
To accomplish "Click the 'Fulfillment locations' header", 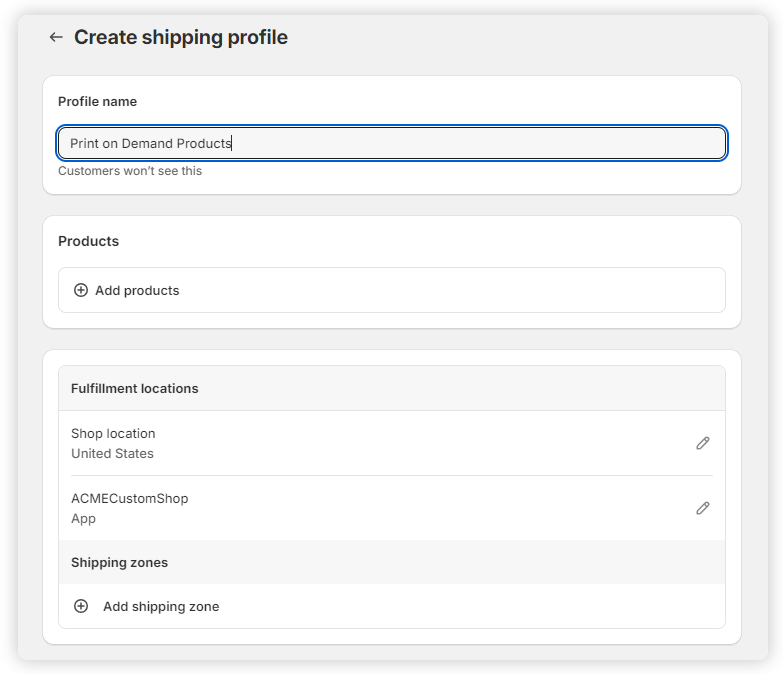I will (x=134, y=388).
